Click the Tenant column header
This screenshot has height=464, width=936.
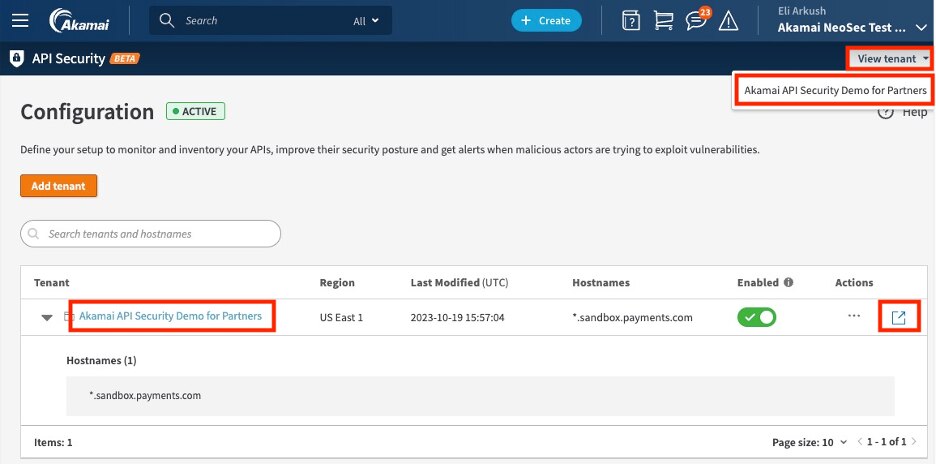51,282
